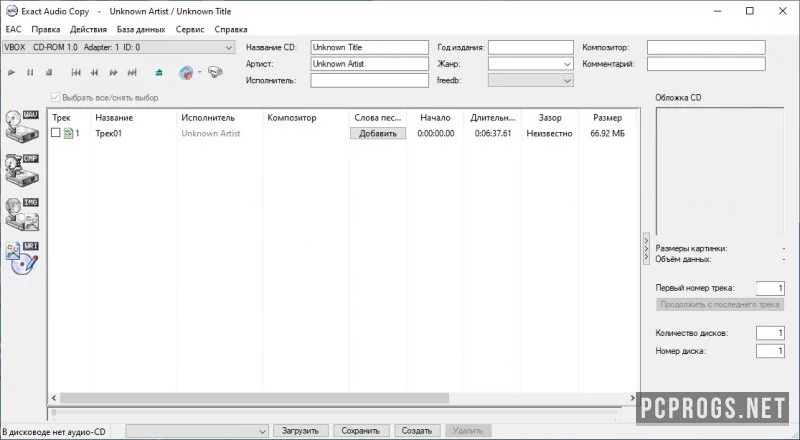Click the Артист input field
The height and width of the screenshot is (440, 800).
(369, 64)
